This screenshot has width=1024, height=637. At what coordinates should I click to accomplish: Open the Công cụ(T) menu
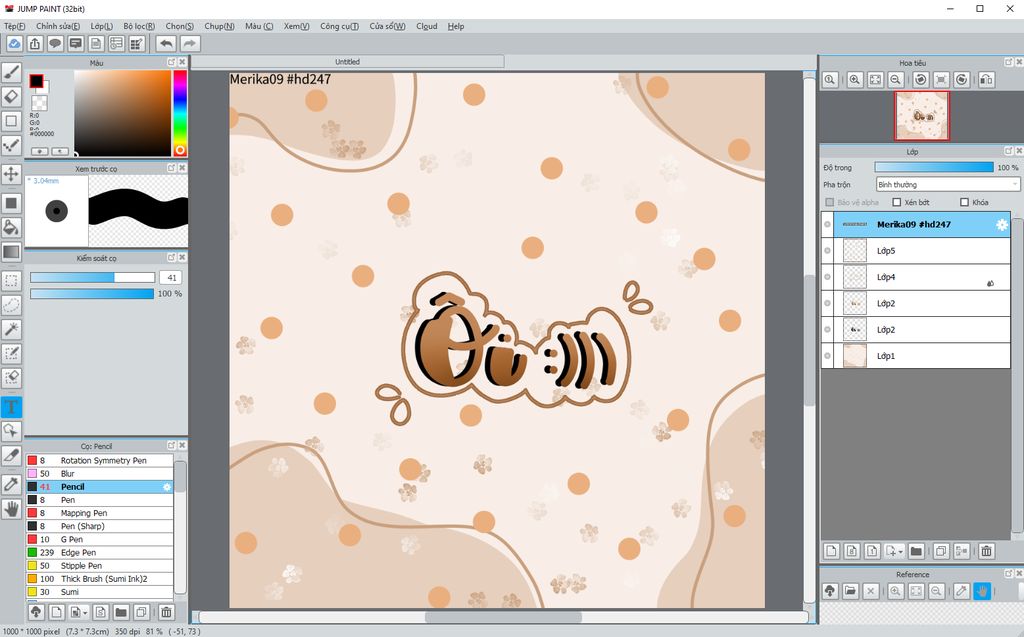[339, 26]
